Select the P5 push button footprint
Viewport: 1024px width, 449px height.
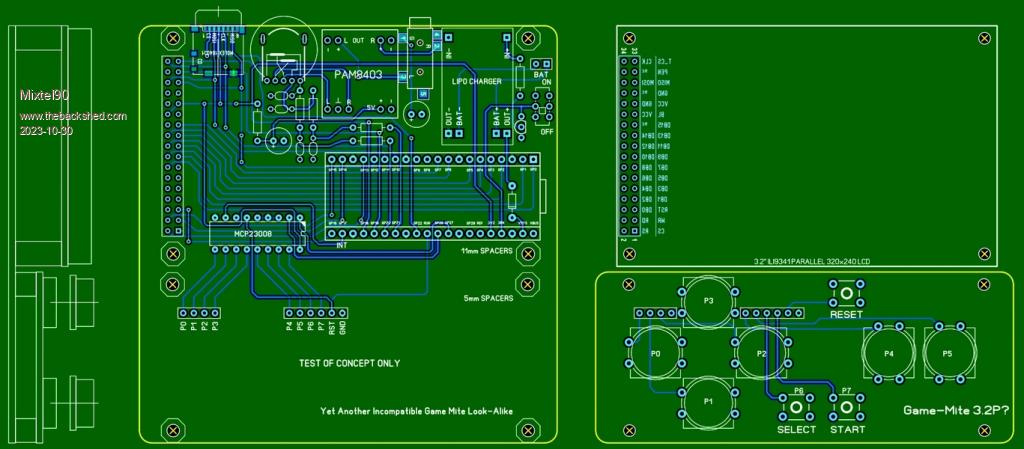947,353
